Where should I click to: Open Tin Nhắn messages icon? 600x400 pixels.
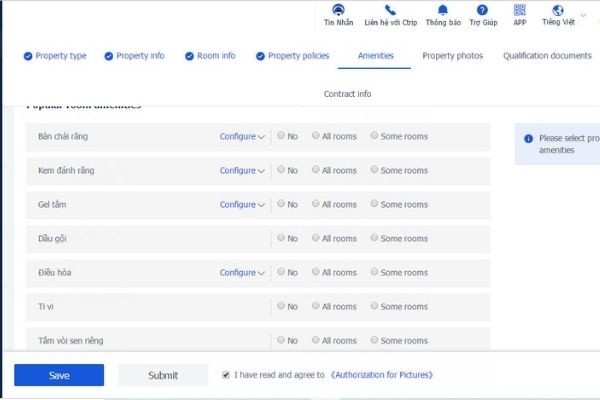click(338, 10)
